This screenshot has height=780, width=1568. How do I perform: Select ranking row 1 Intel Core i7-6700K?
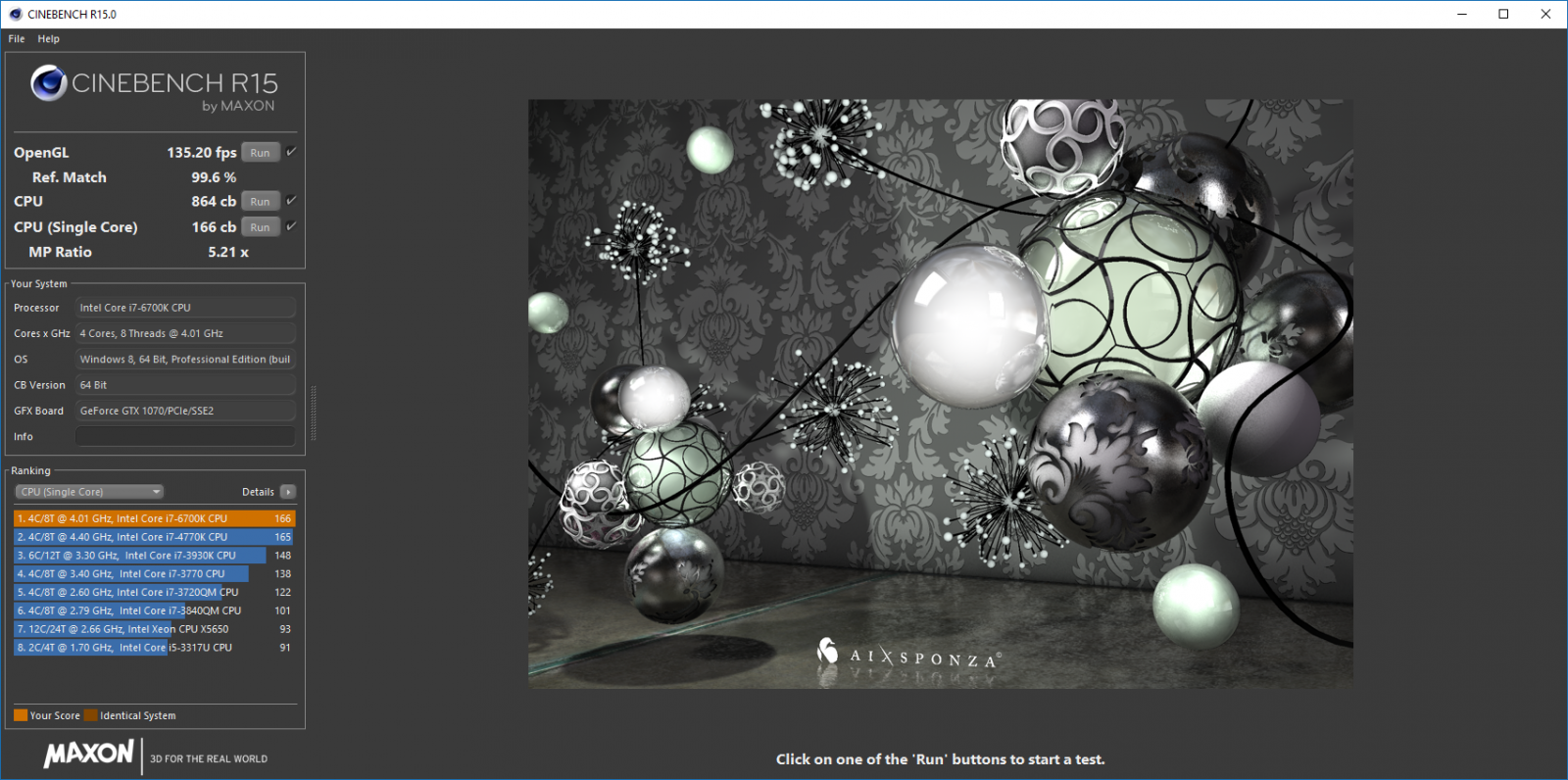pyautogui.click(x=155, y=518)
